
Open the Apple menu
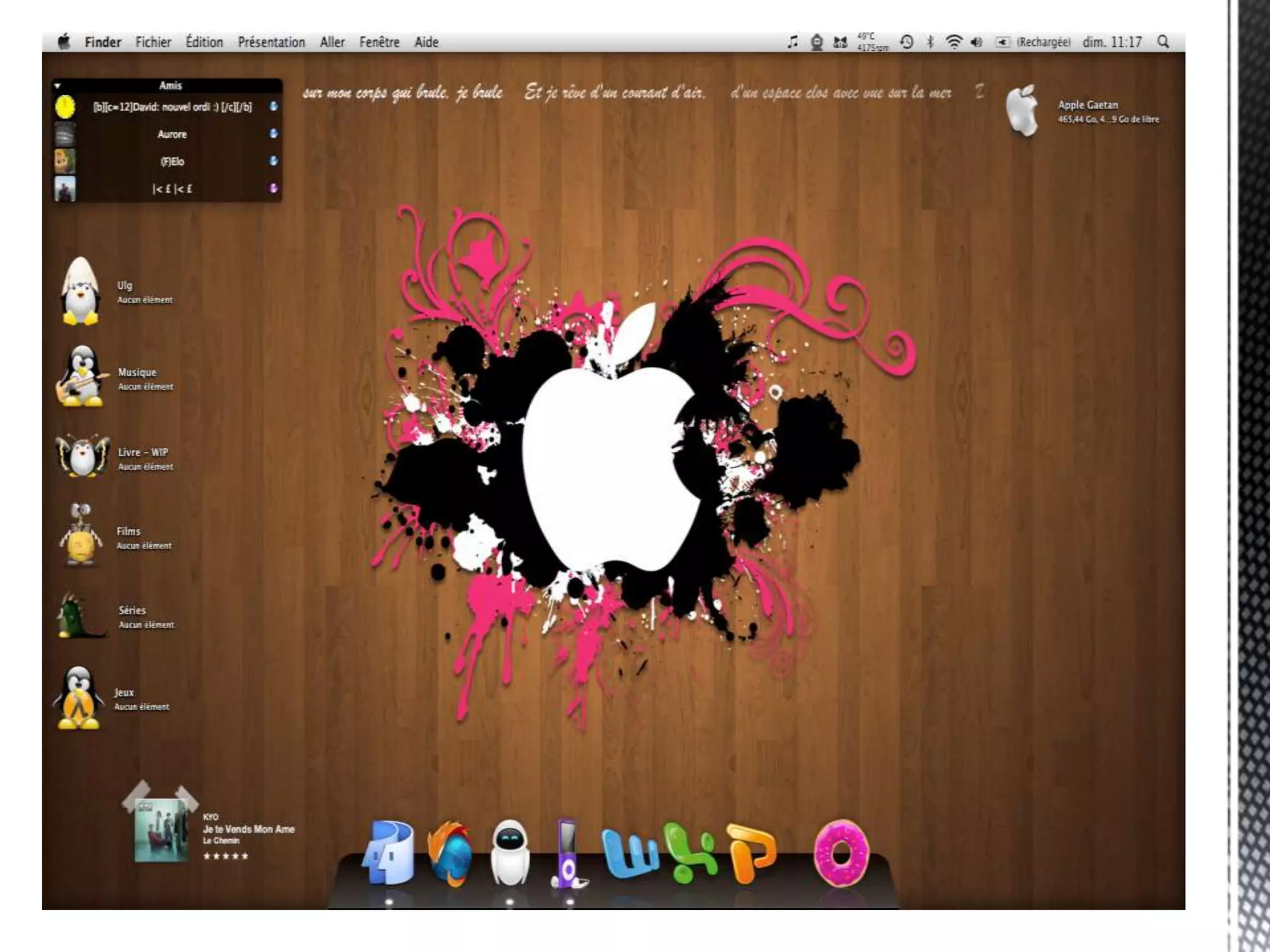click(x=64, y=42)
